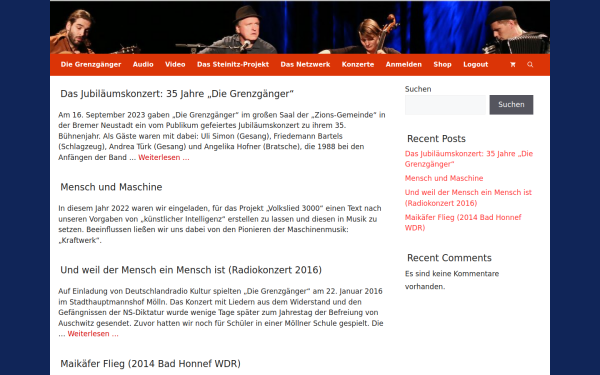Image resolution: width=600 pixels, height=375 pixels.
Task: Open the Mensch und Maschine post heading
Action: [111, 187]
